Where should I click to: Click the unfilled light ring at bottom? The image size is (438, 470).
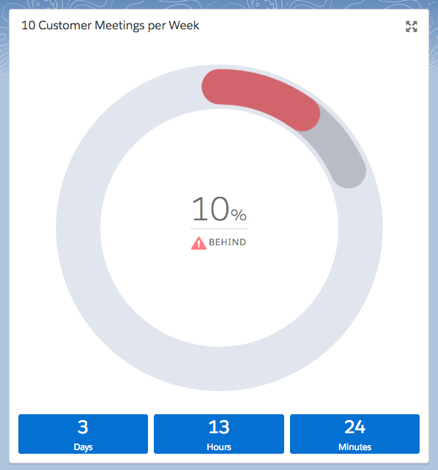[219, 369]
